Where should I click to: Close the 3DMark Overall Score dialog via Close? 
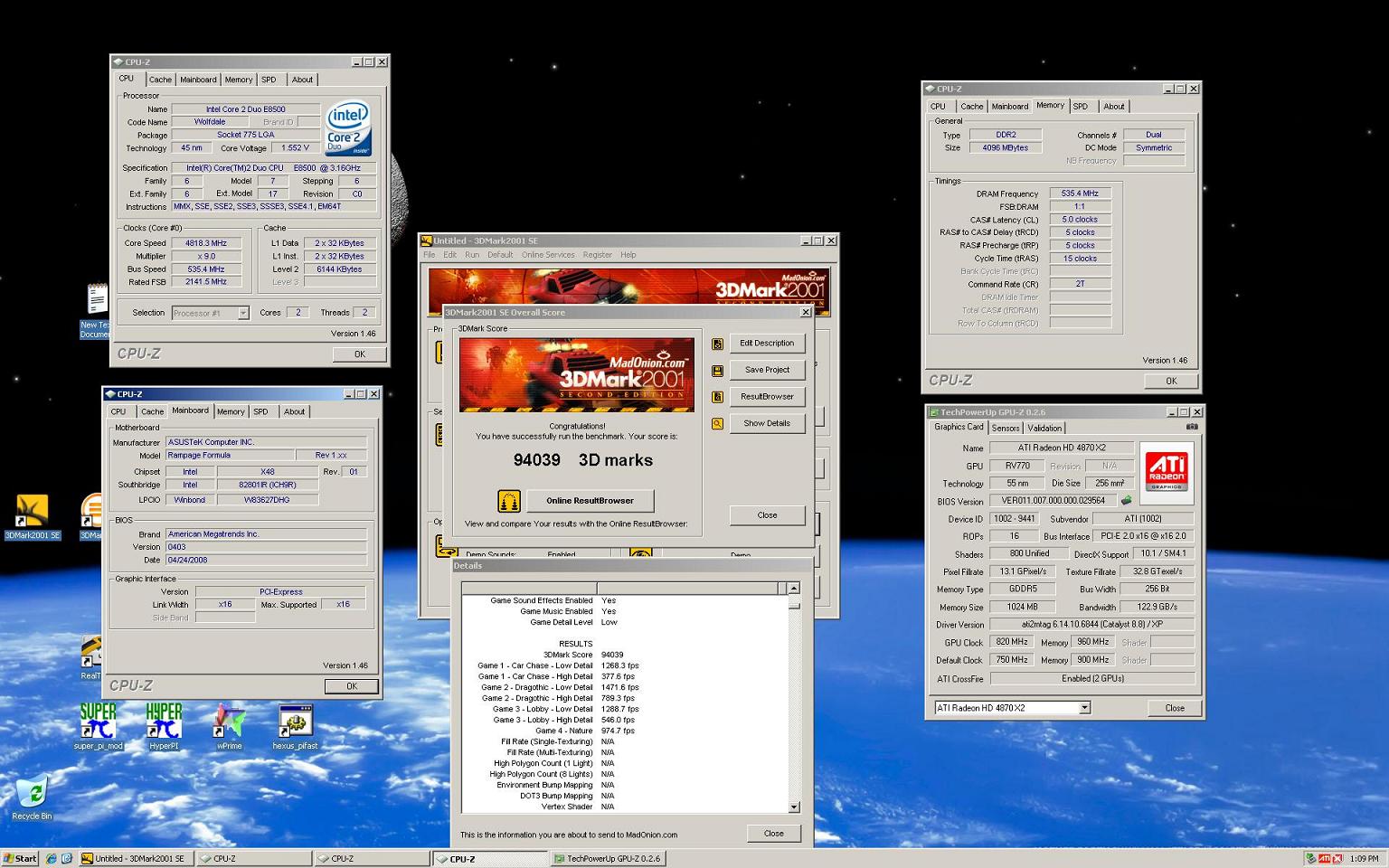tap(767, 515)
